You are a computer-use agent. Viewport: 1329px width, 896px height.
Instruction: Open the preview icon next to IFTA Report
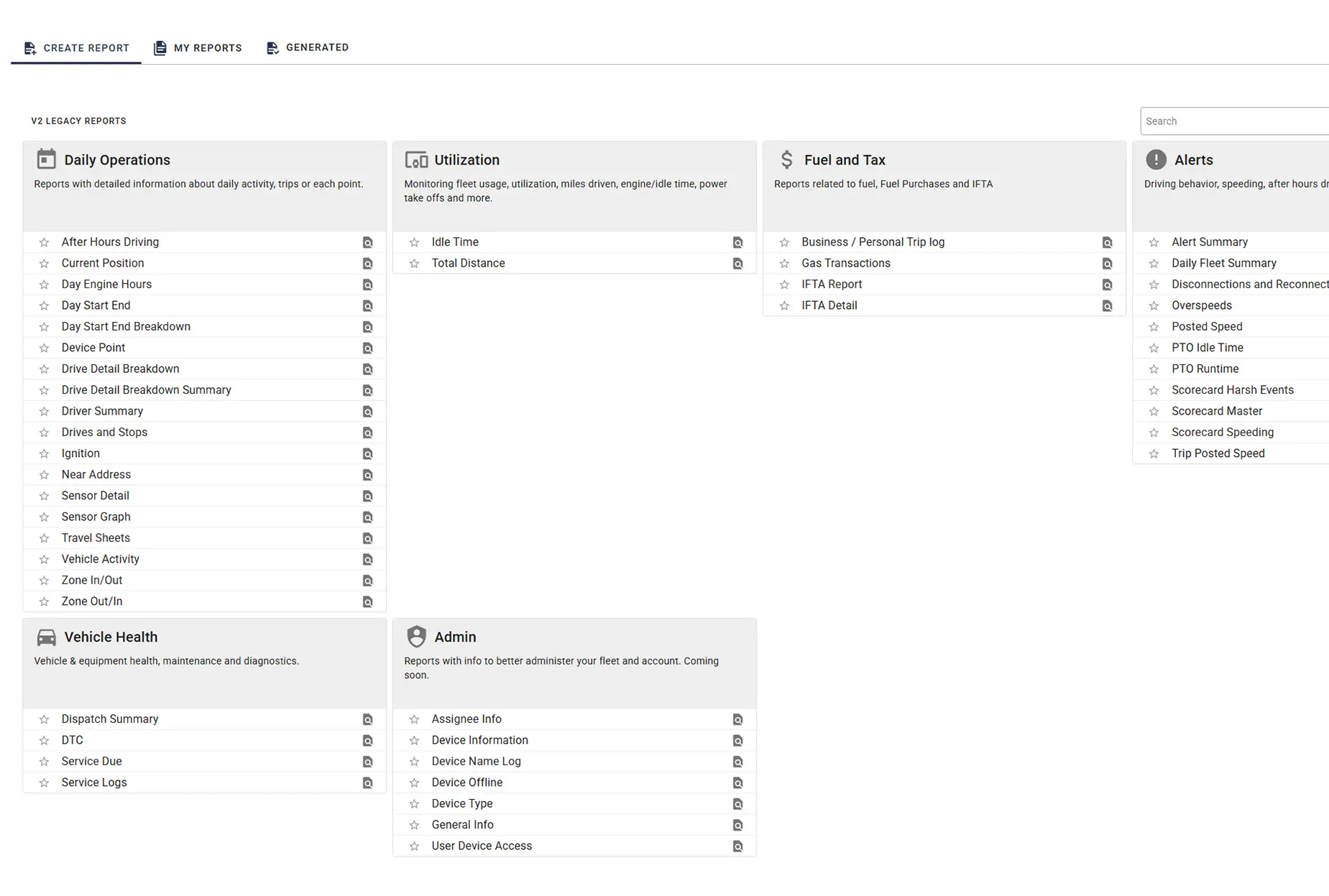click(1107, 285)
